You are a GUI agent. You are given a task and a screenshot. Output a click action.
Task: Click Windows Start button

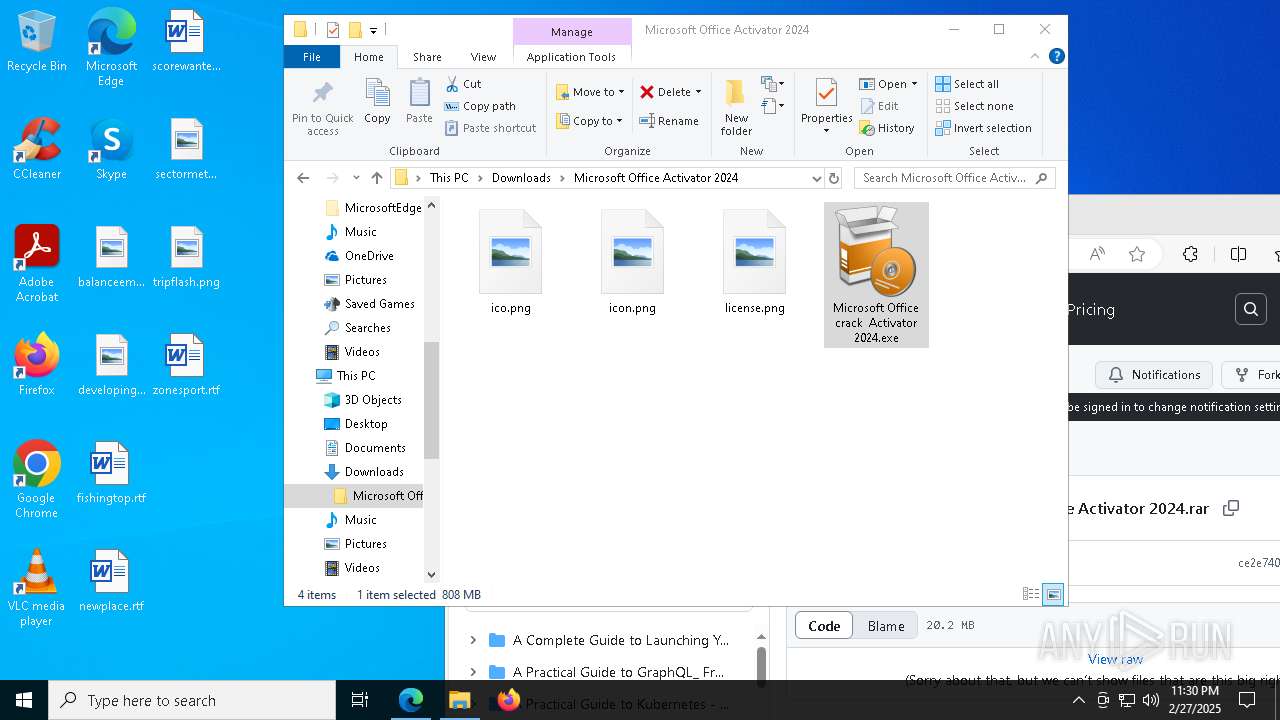[x=24, y=700]
